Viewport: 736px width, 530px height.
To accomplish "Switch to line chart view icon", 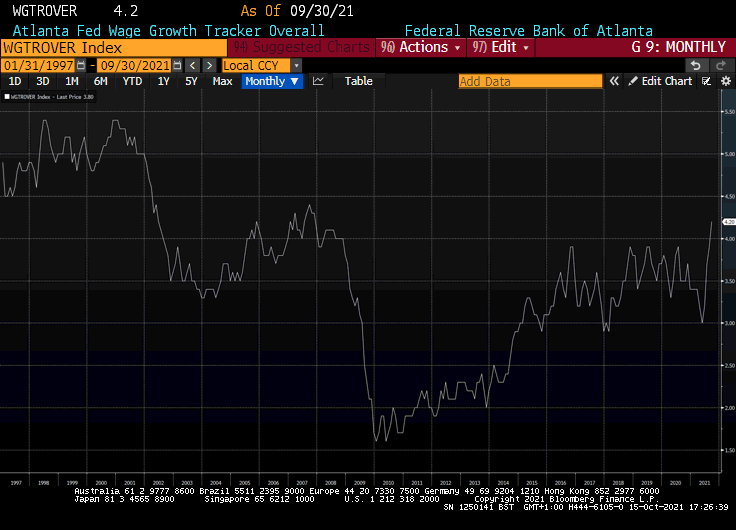I will pyautogui.click(x=319, y=81).
